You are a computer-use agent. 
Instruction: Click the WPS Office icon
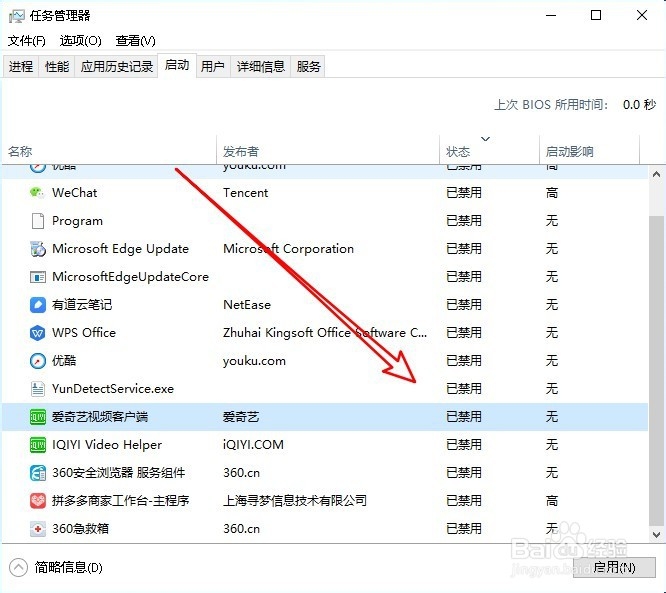(x=37, y=333)
